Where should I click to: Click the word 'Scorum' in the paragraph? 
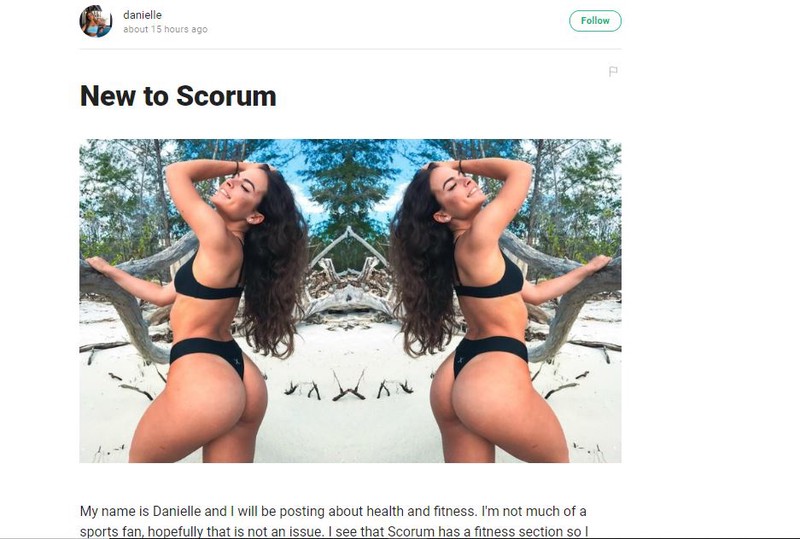click(410, 532)
